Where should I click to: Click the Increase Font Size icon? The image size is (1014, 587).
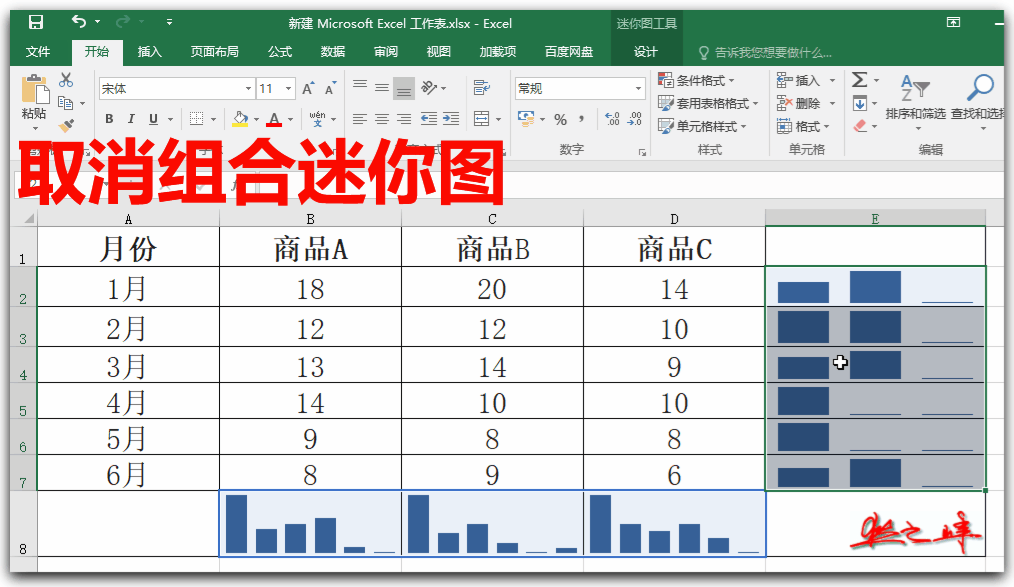click(308, 89)
